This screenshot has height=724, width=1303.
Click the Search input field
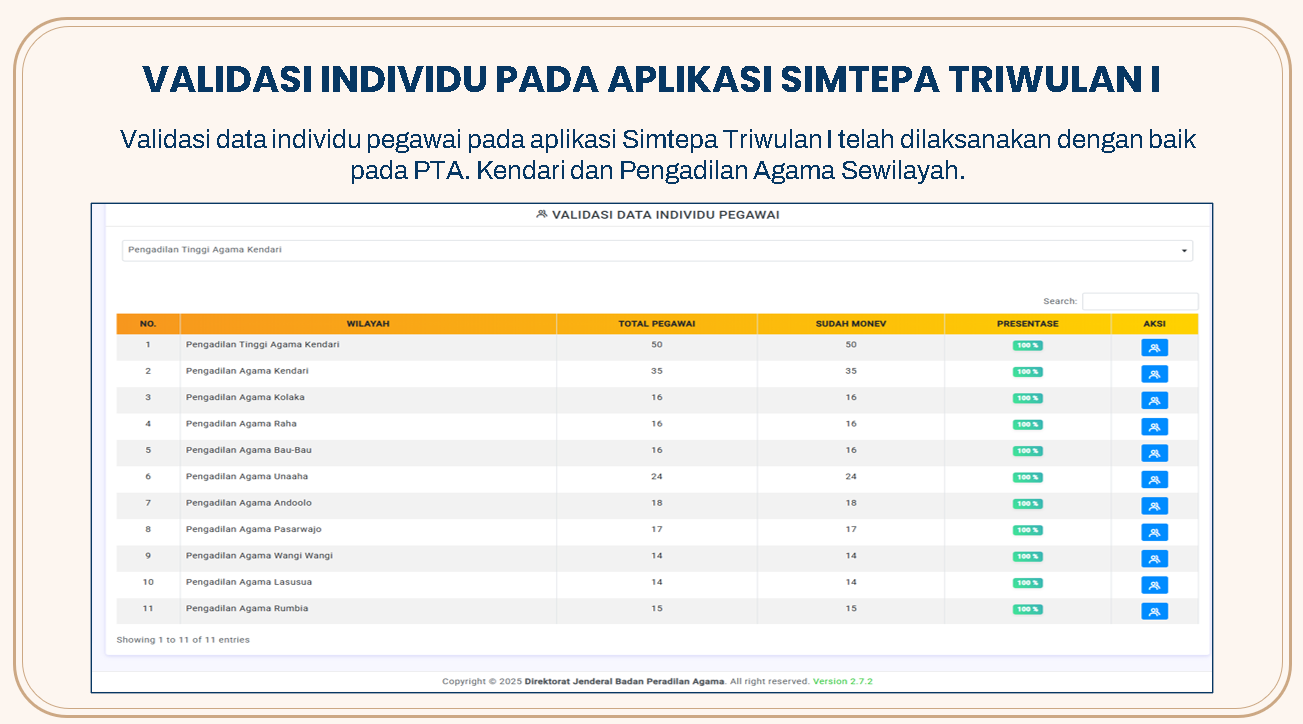tap(1140, 301)
